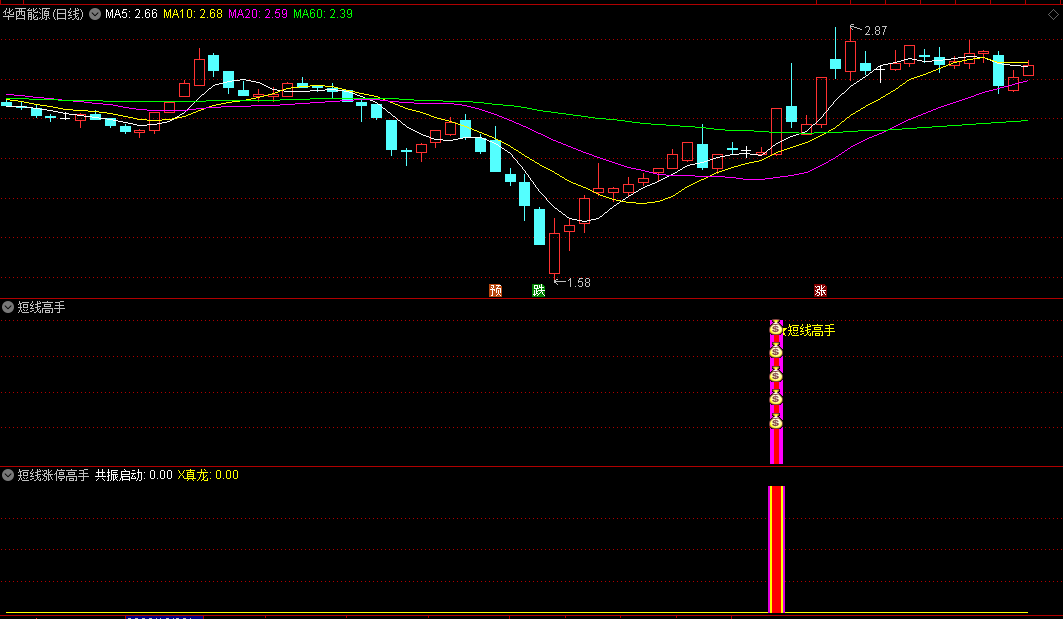Collapse the 短线涨停高手 indicator panel arrow
The image size is (1063, 619).
(x=8, y=475)
